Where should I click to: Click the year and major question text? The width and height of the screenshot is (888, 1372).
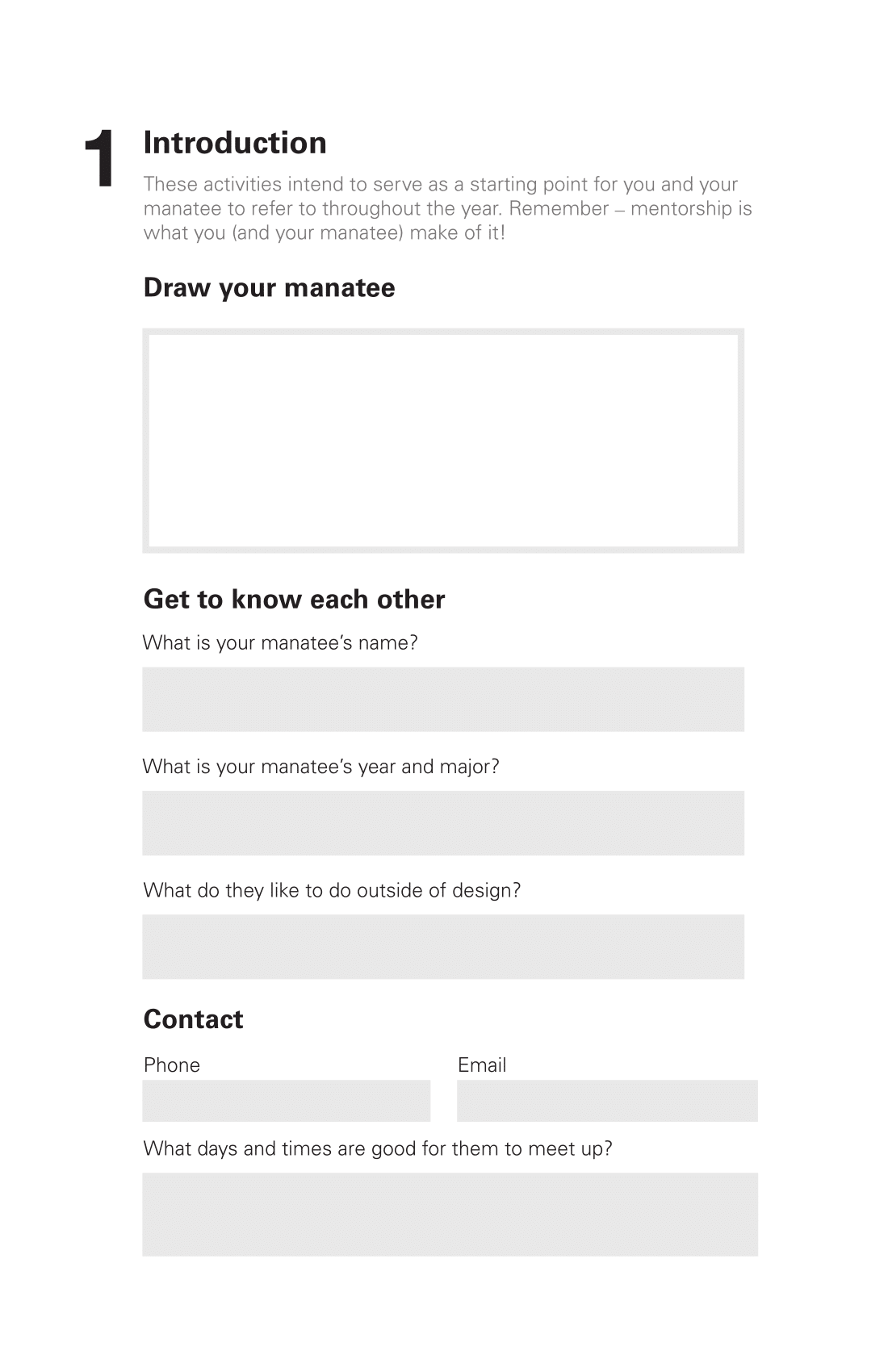pos(321,767)
